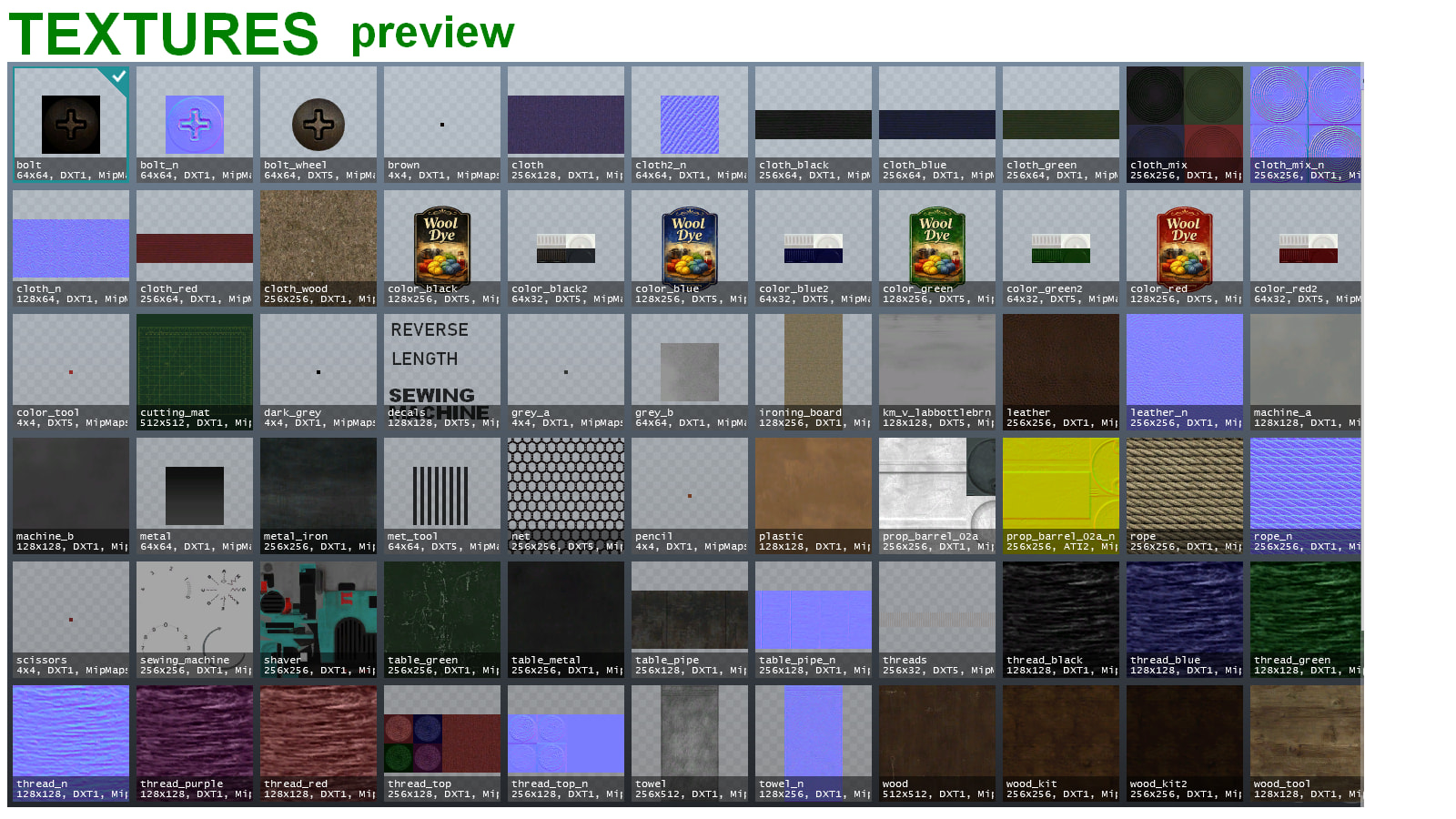Screen dimensions: 1456x819
Task: Select the cutting_mat texture
Action: pos(195,372)
